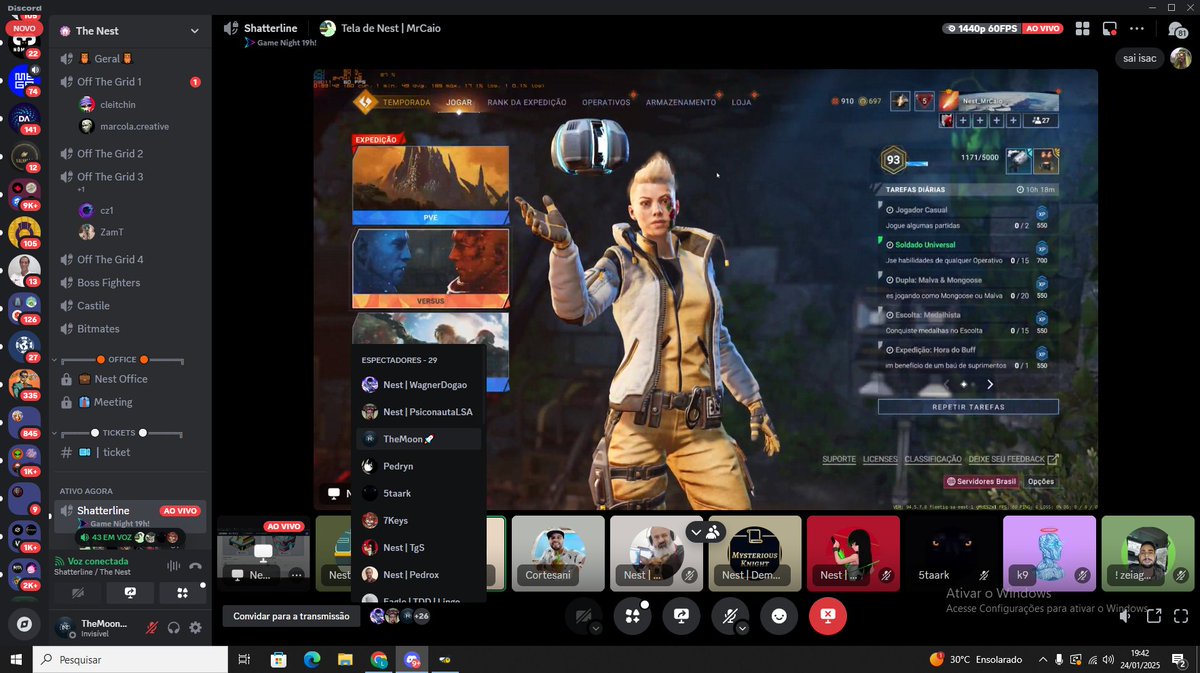Open noise suppression icon beside Voz conectada
This screenshot has width=1200, height=673.
[172, 566]
